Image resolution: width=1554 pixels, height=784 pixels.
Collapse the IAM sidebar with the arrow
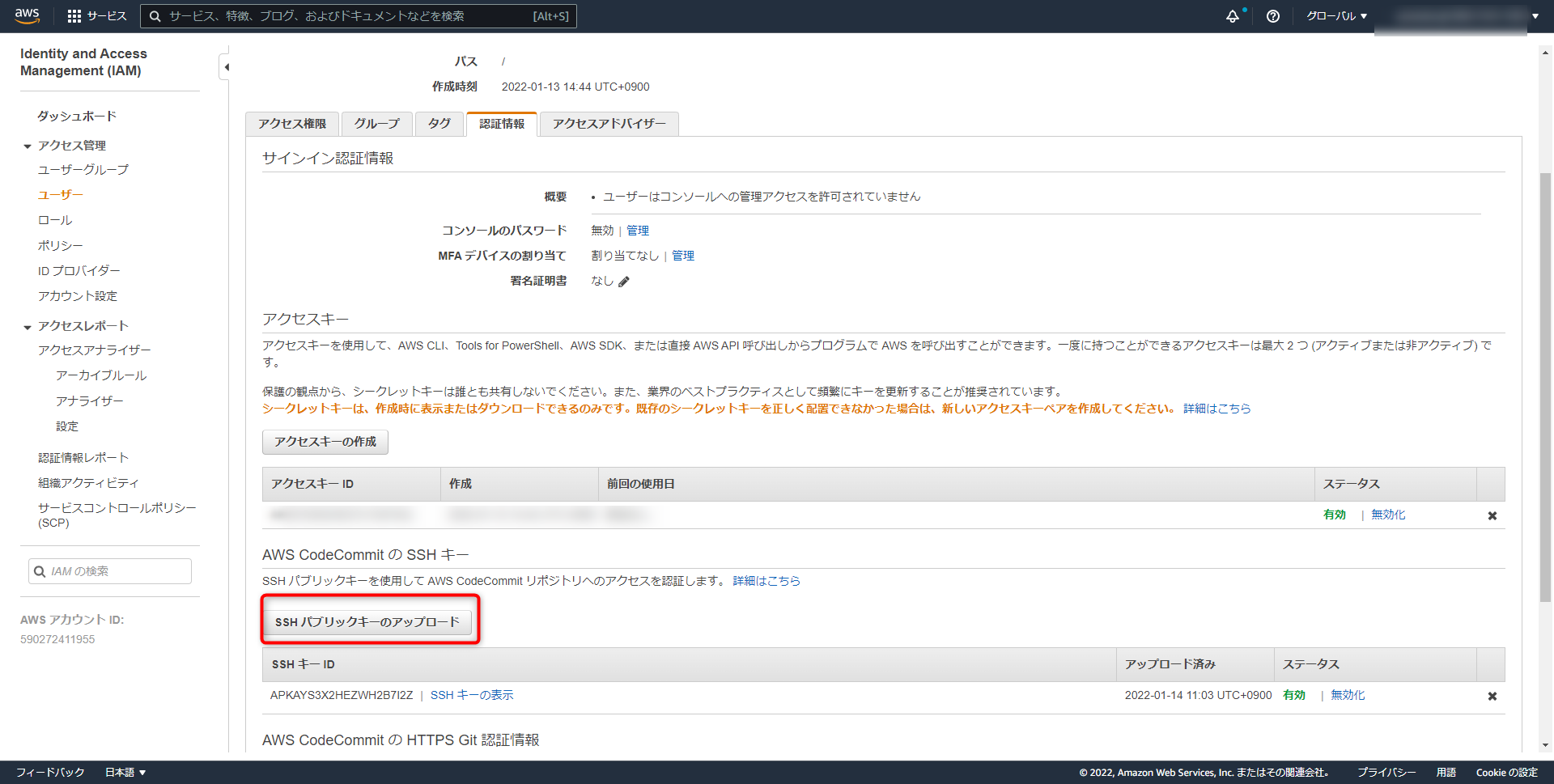(x=226, y=67)
